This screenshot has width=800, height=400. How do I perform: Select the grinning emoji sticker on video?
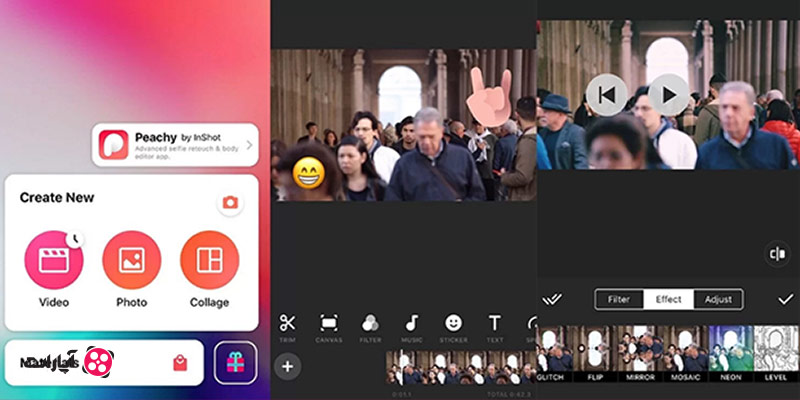pos(309,173)
